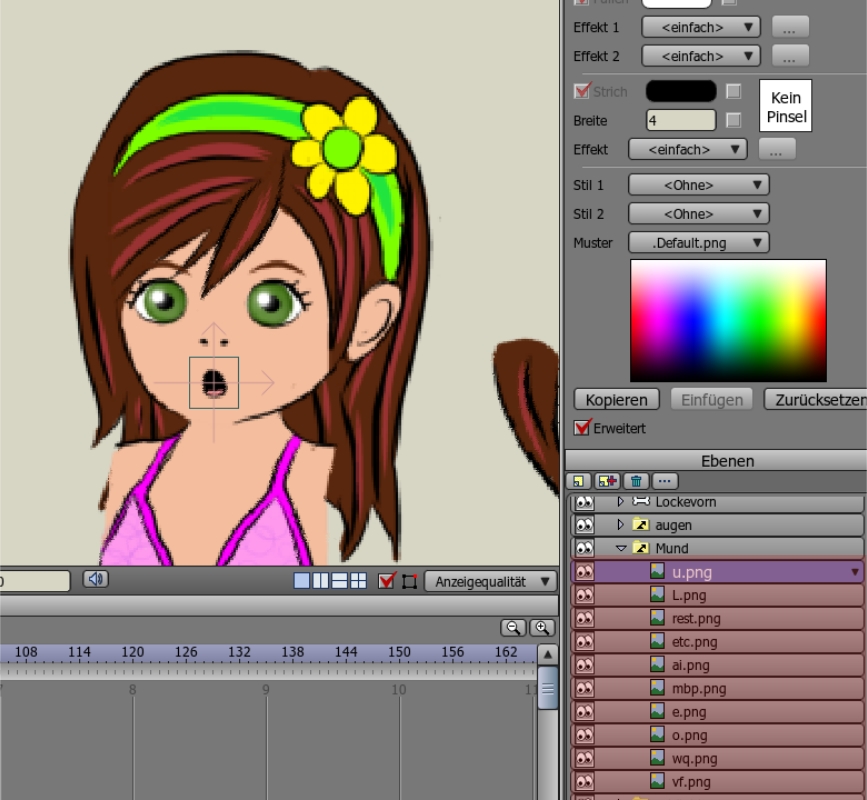Toggle audio with the speaker icon

[96, 579]
